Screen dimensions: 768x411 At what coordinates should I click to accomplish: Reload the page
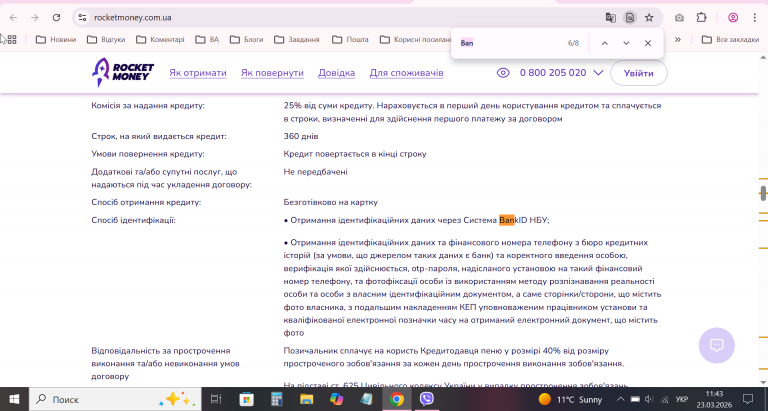56,18
